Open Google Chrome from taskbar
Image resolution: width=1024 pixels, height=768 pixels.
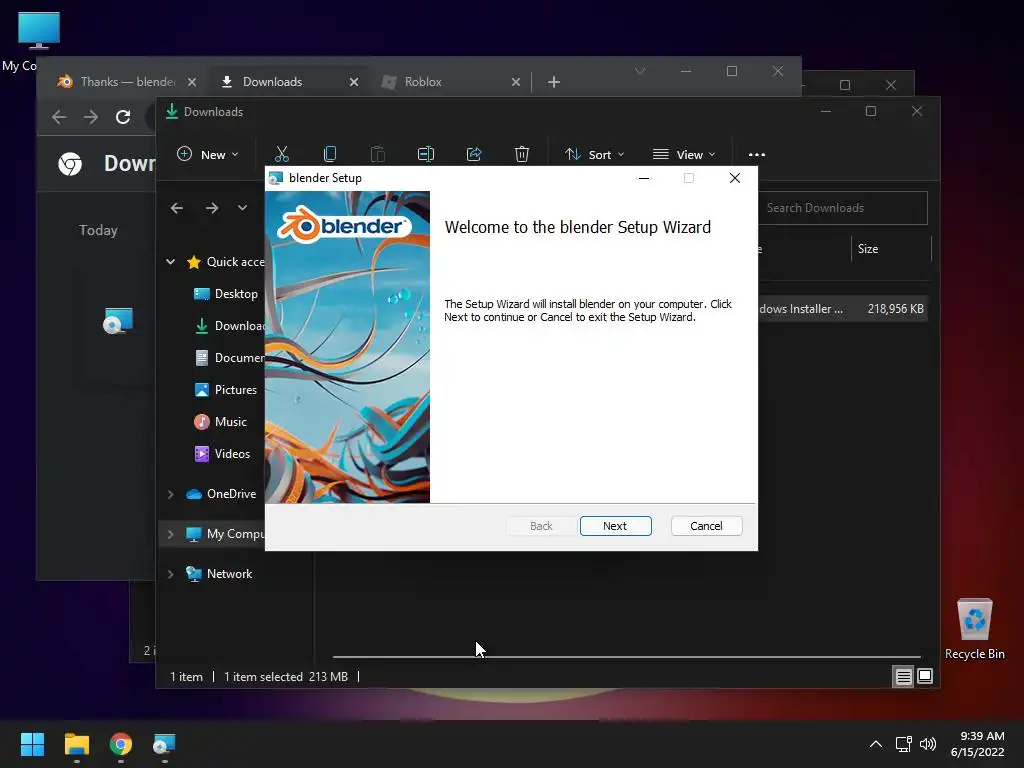click(121, 744)
